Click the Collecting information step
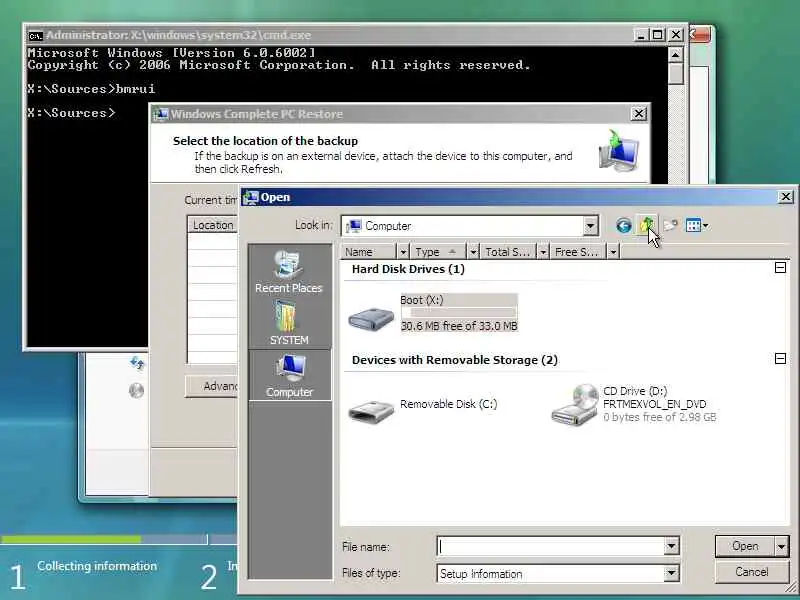Image resolution: width=800 pixels, height=600 pixels. point(97,566)
